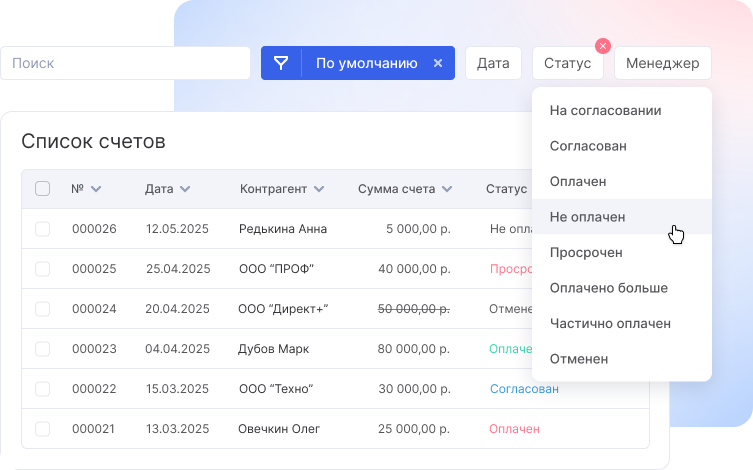Open Контрагент column chevron
This screenshot has height=470, width=753.
pyautogui.click(x=318, y=189)
